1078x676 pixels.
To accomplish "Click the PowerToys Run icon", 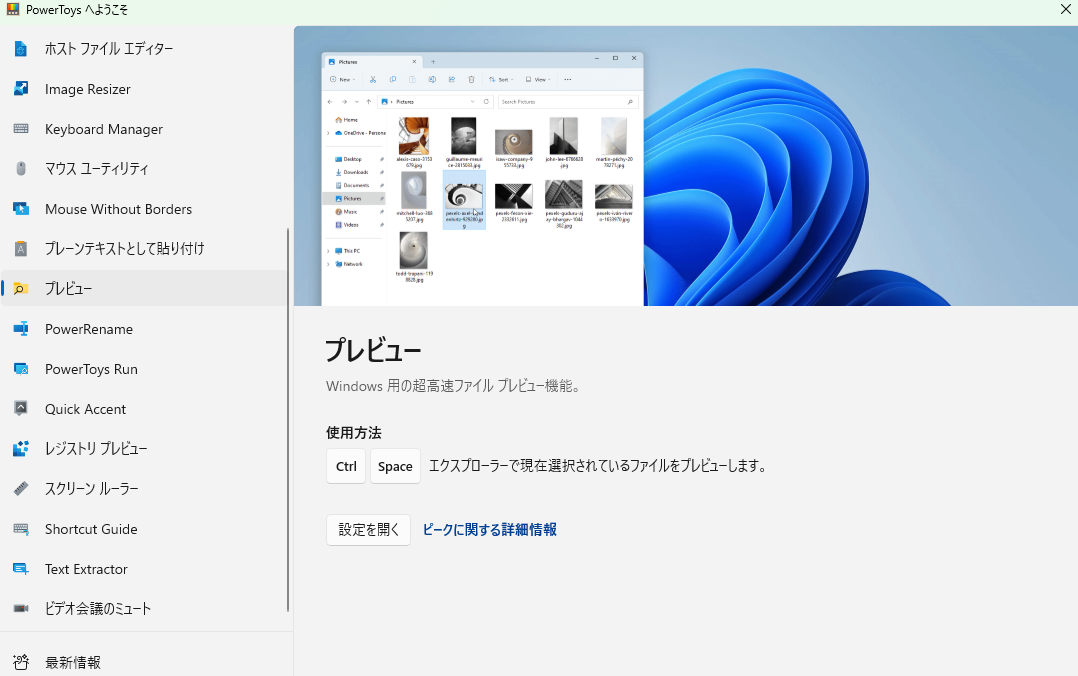I will pyautogui.click(x=21, y=369).
